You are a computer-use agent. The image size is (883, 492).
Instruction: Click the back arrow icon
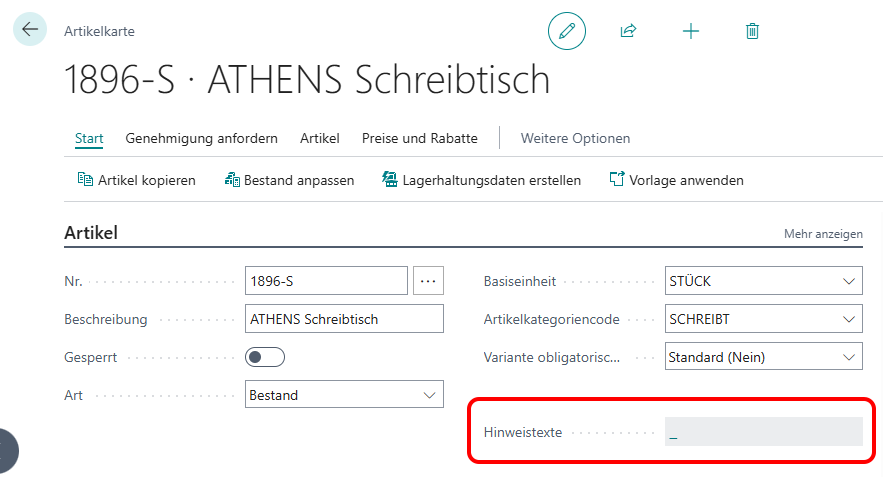(x=30, y=29)
